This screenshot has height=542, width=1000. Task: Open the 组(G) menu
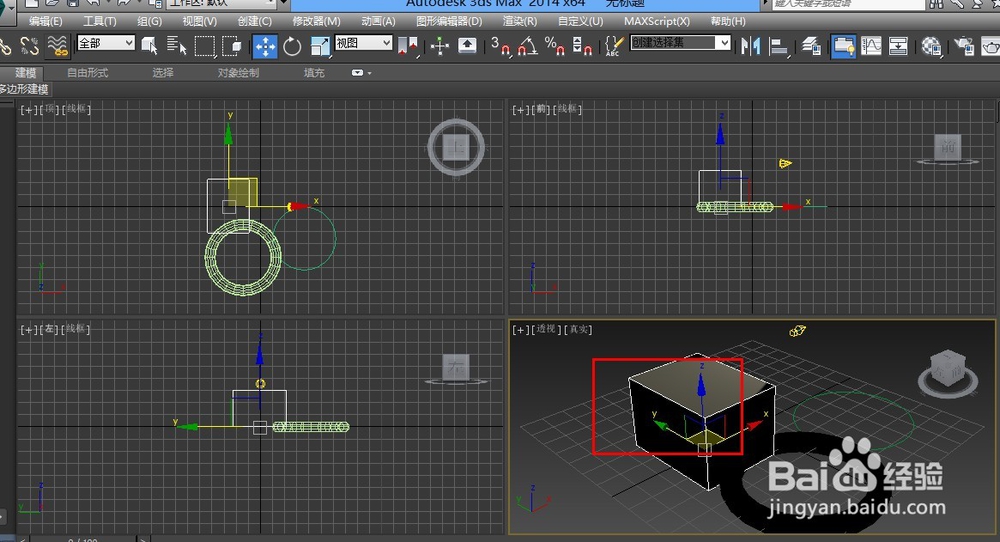pos(150,21)
